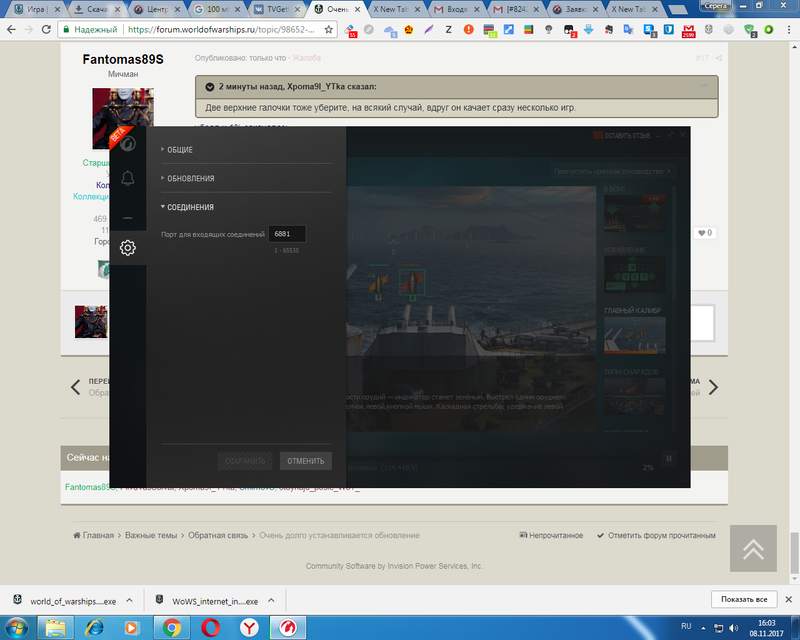Go to previous topic with left chevron

[76, 387]
